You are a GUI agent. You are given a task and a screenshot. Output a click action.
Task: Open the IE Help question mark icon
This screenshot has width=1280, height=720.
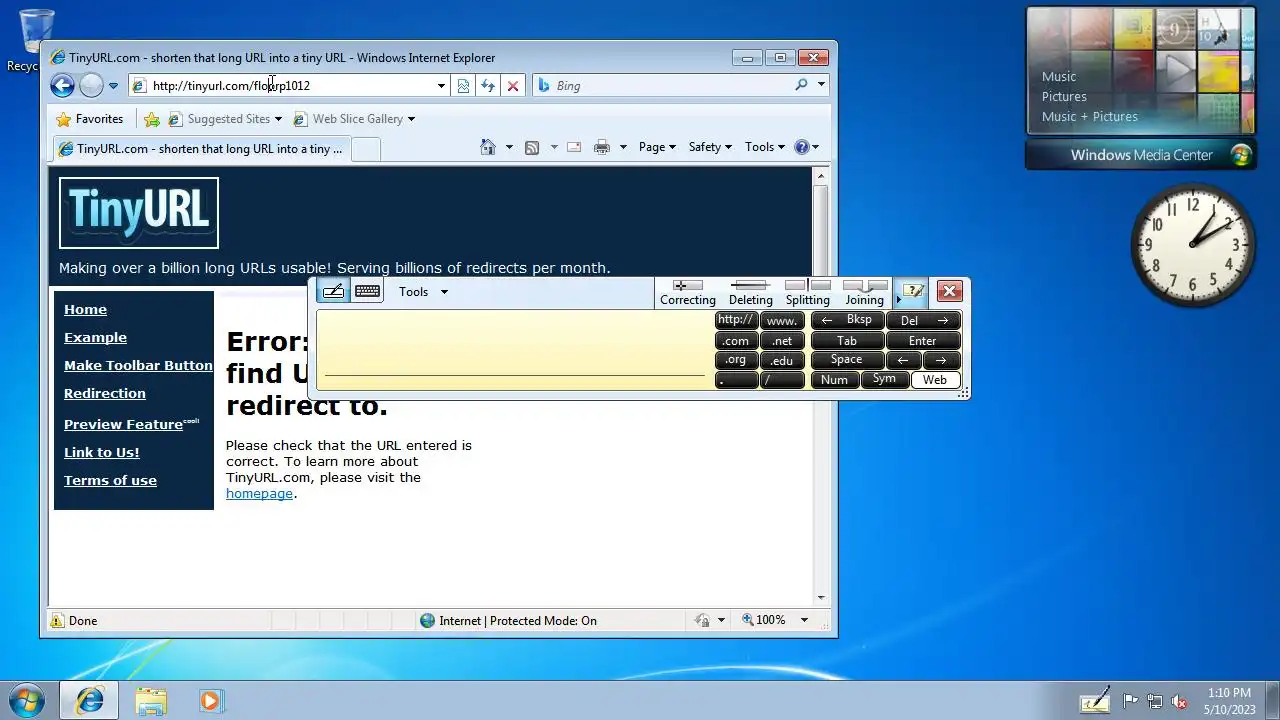tap(801, 147)
